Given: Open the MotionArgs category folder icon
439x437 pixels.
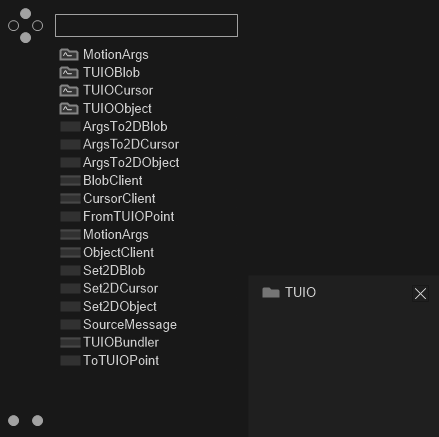Looking at the screenshot, I should pos(69,55).
